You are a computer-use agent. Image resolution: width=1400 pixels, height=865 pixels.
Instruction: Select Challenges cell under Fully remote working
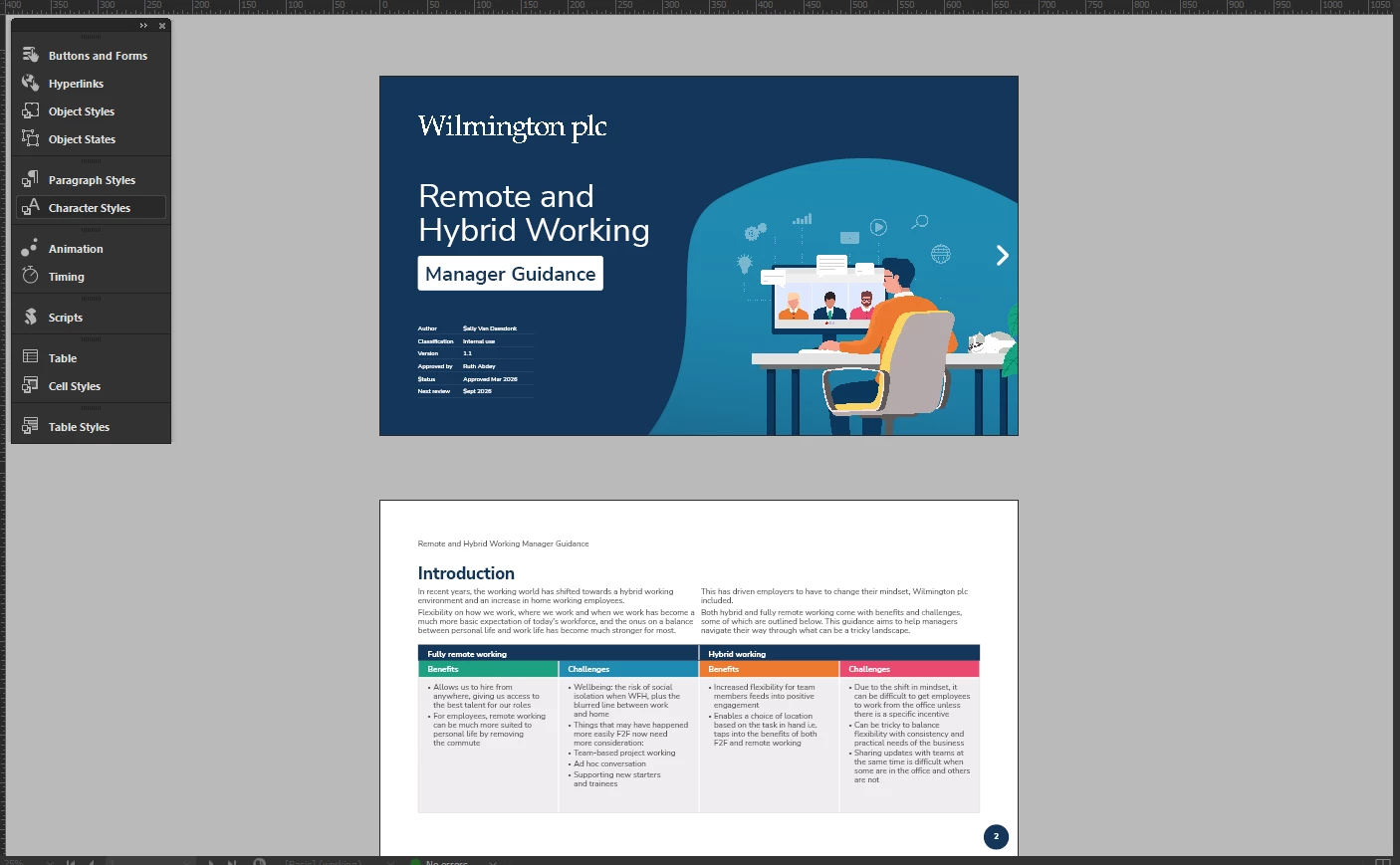pyautogui.click(x=628, y=669)
